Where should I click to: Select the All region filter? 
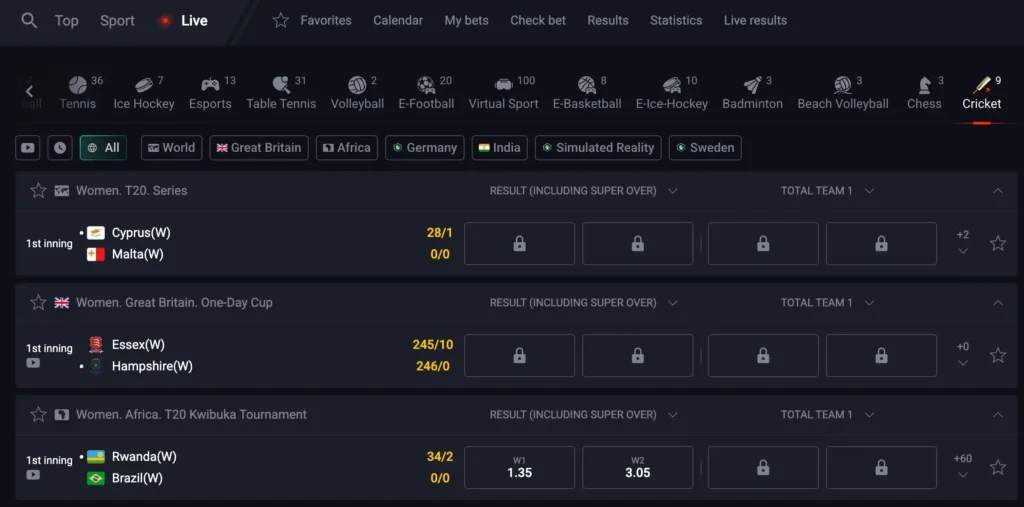point(103,148)
